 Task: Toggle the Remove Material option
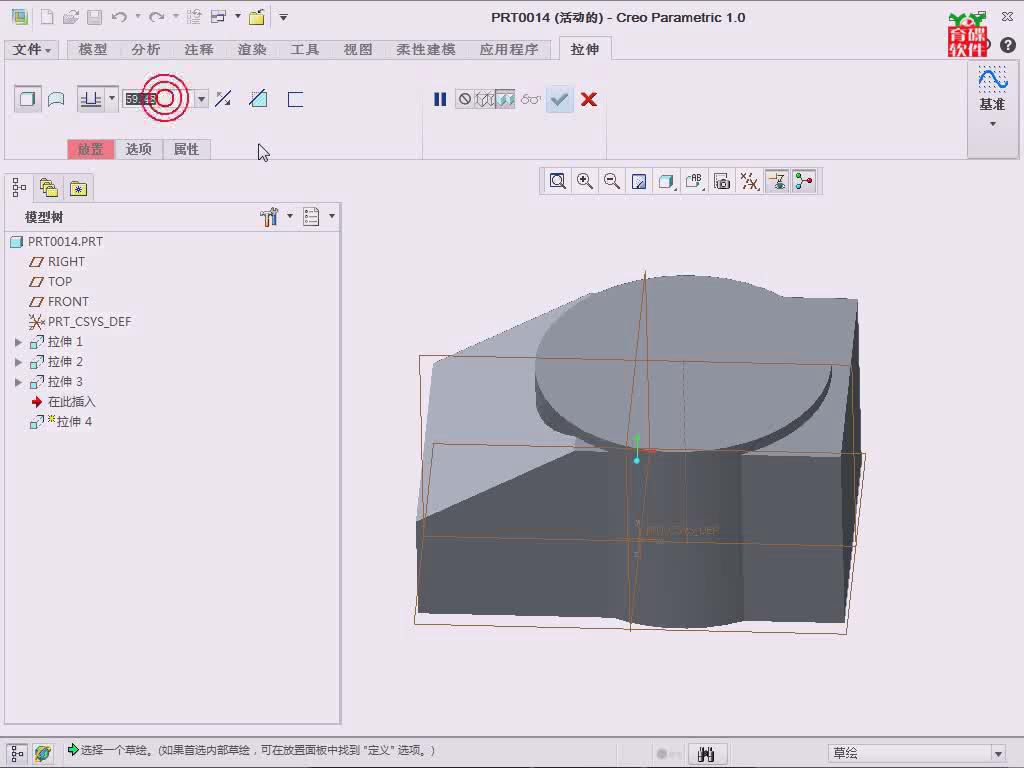click(x=259, y=99)
